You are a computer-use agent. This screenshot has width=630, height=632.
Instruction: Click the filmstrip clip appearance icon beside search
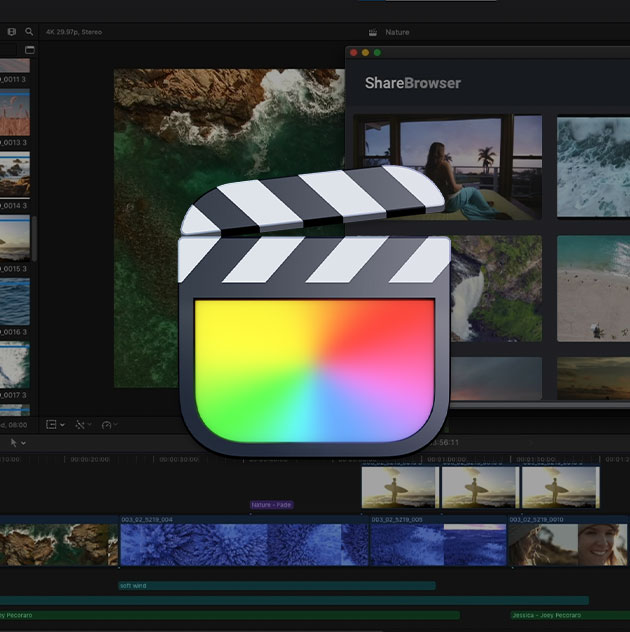12,31
